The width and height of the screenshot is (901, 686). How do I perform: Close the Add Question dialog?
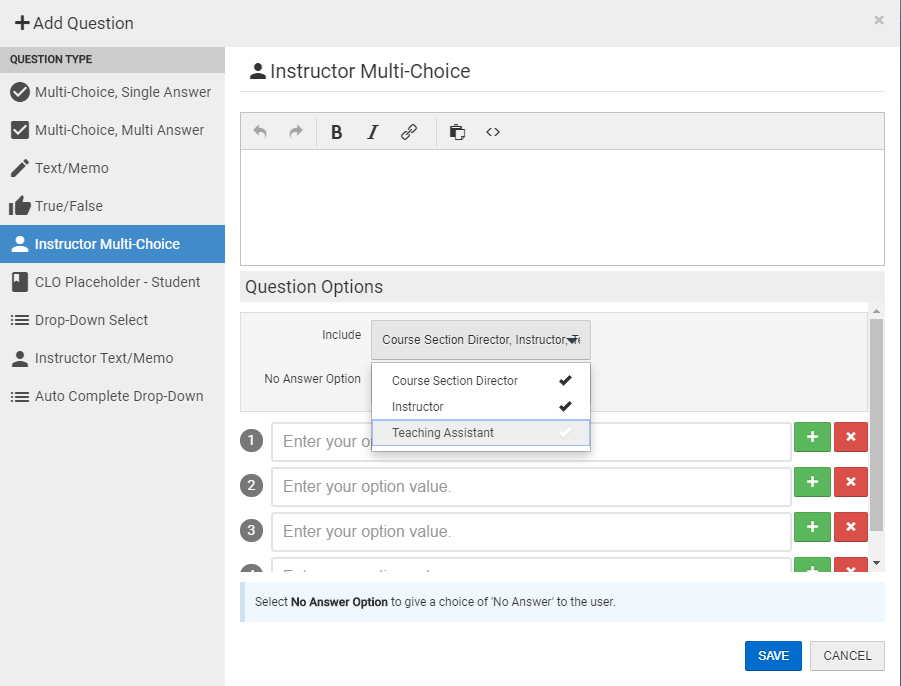point(879,21)
